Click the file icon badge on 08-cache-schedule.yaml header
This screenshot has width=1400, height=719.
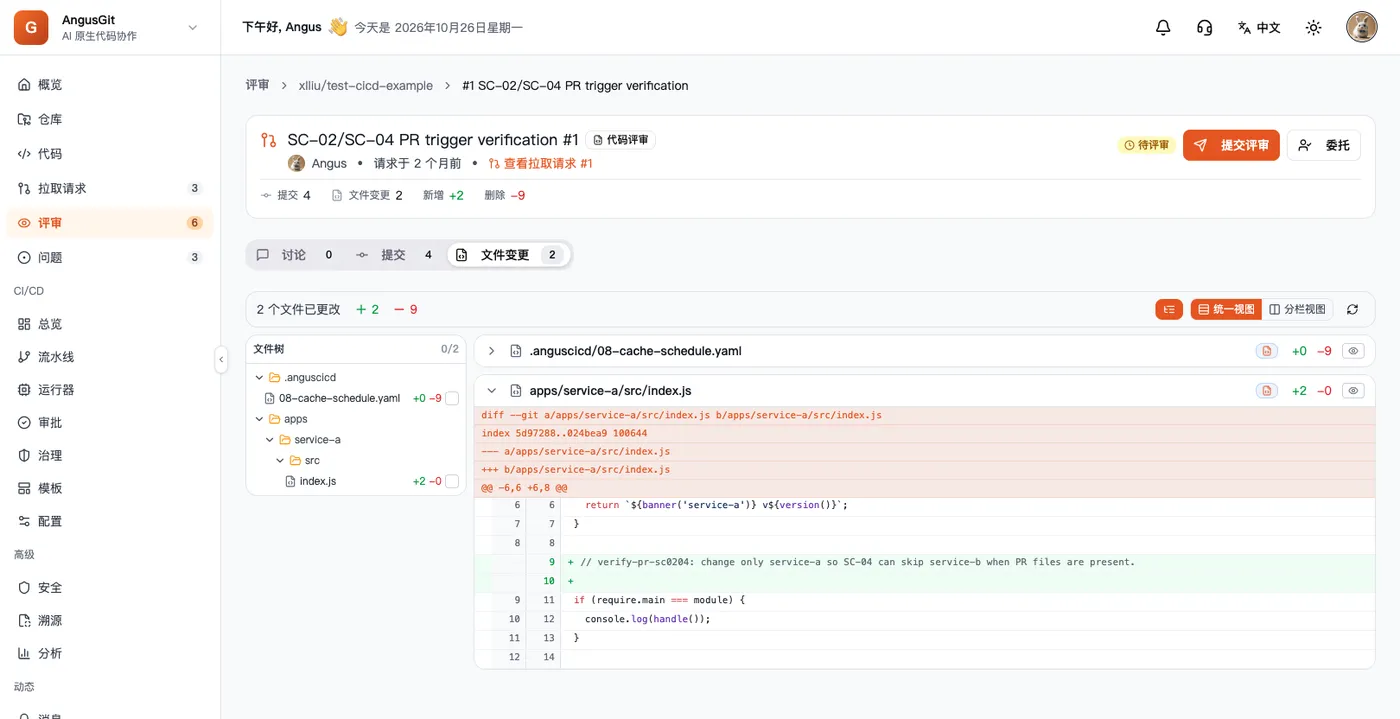pyautogui.click(x=1267, y=351)
